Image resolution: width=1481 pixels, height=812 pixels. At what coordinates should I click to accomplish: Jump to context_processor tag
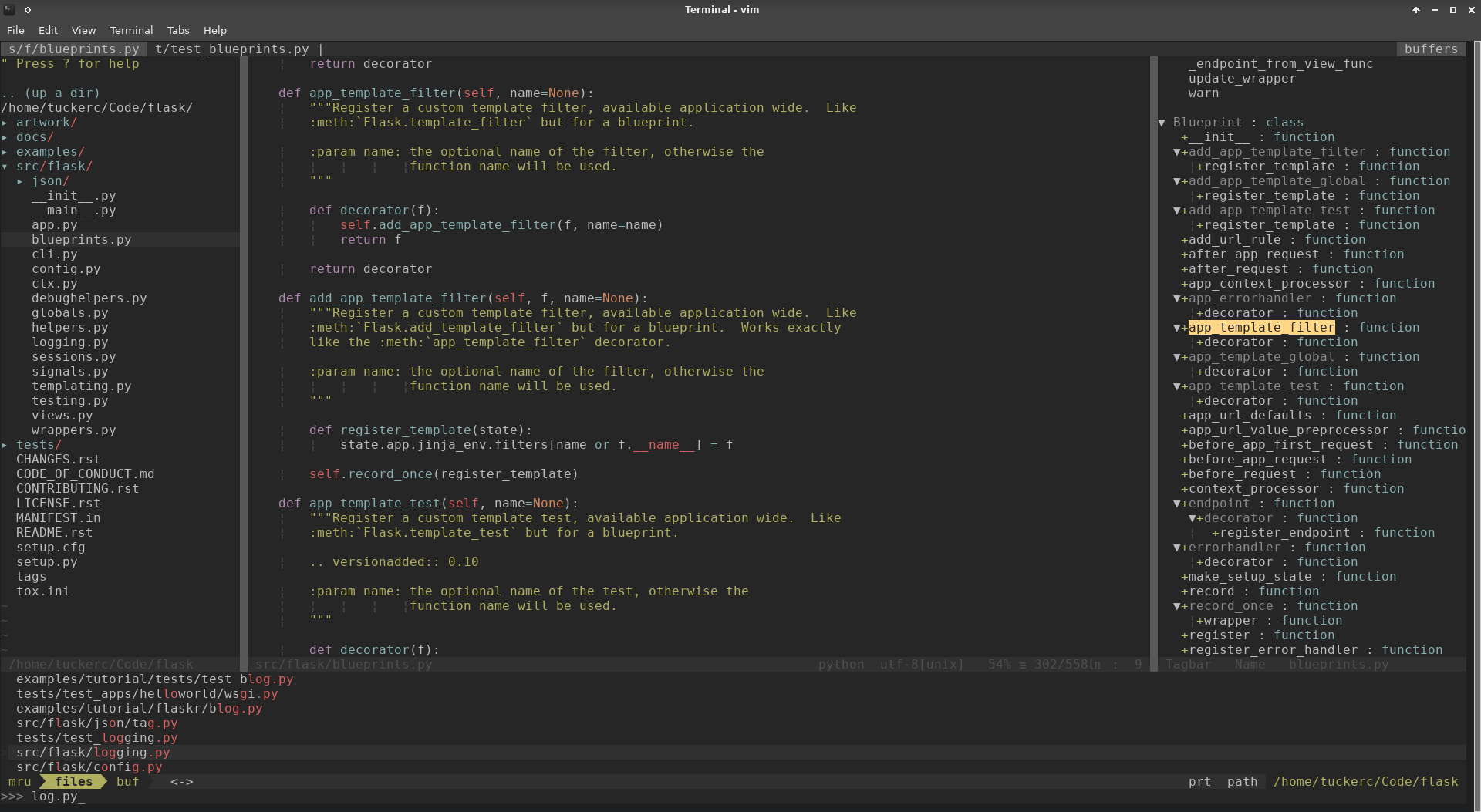[1253, 489]
